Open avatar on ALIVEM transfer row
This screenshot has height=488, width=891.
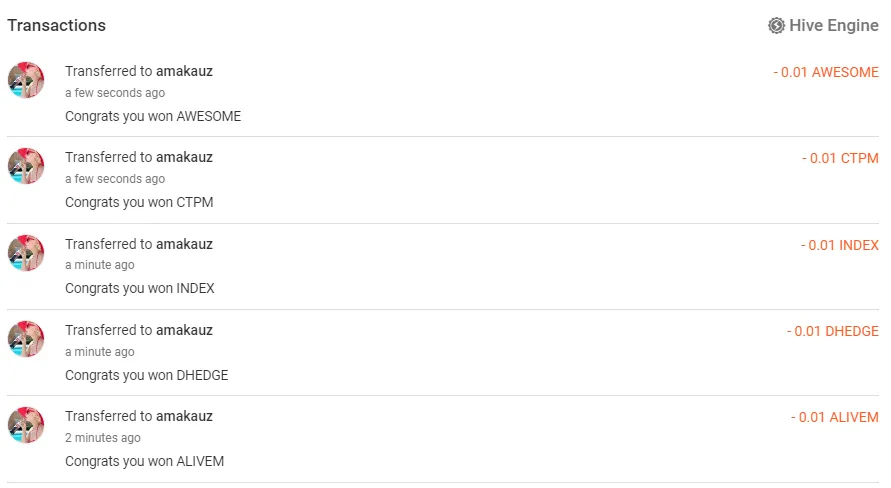(x=26, y=425)
